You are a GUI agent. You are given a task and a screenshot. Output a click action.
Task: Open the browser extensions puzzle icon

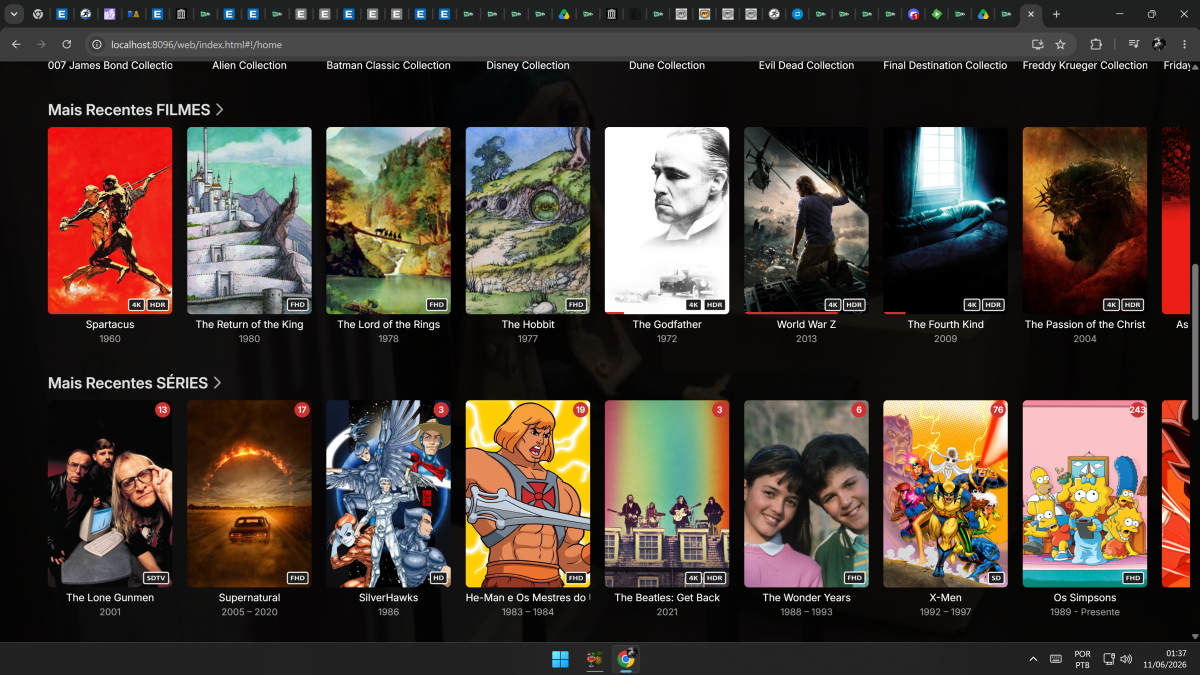pos(1096,44)
